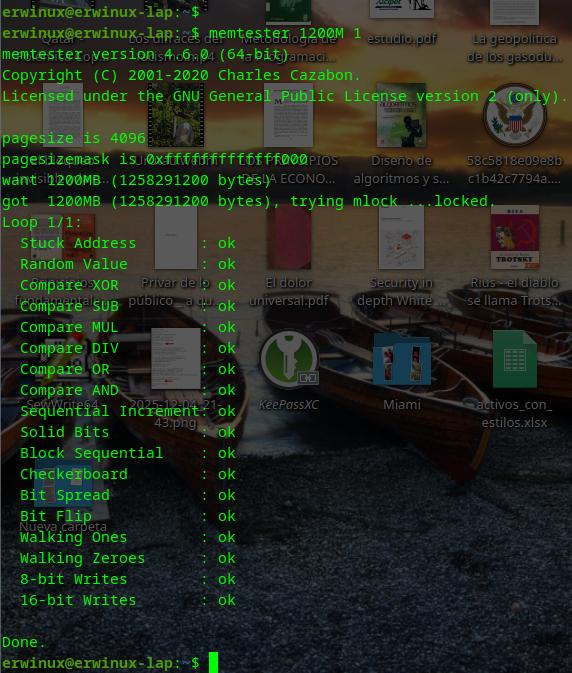This screenshot has width=572, height=673.
Task: Click the pagesizemask 0xfffffffffffff000 line
Action: tap(154, 159)
